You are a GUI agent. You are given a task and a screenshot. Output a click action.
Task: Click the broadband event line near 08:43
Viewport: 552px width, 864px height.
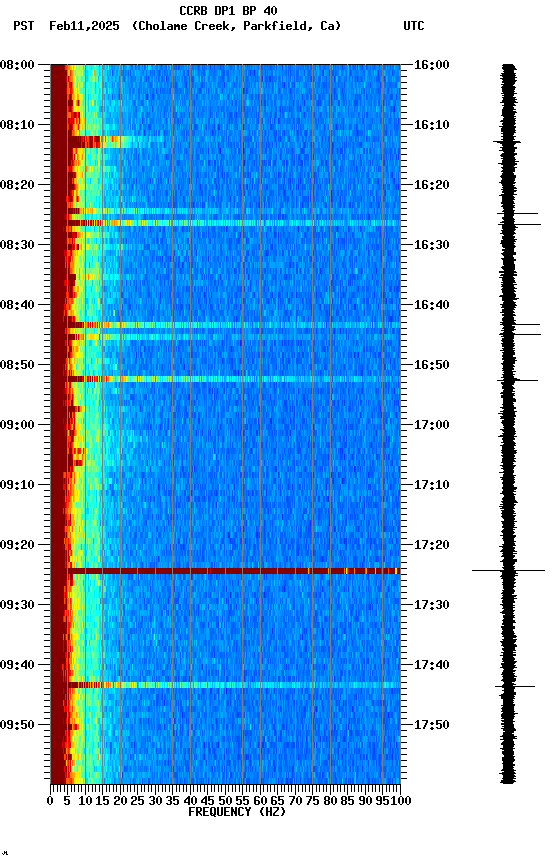(234, 326)
